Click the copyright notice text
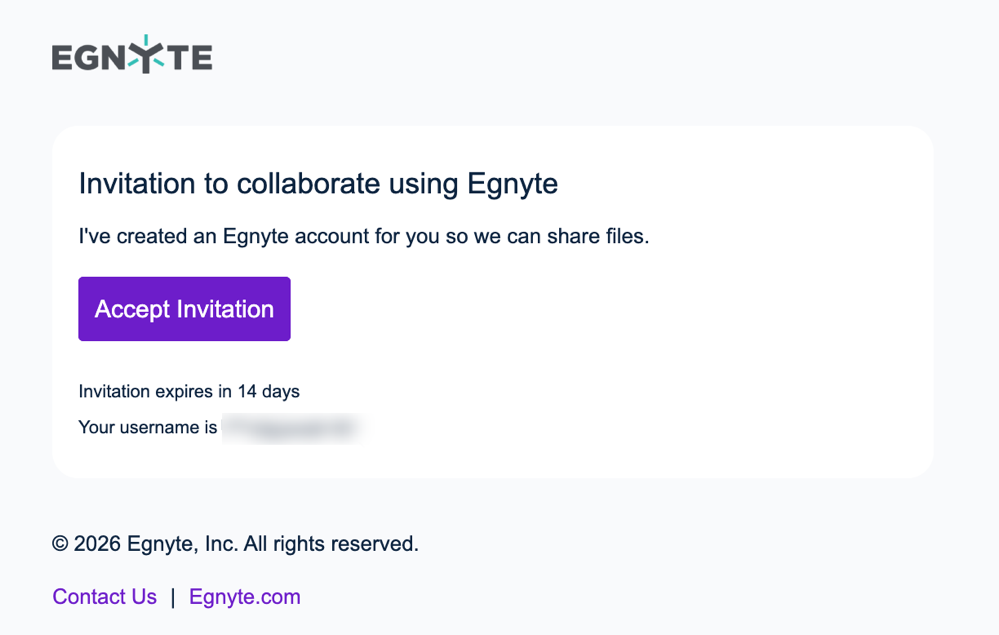 pyautogui.click(x=235, y=544)
